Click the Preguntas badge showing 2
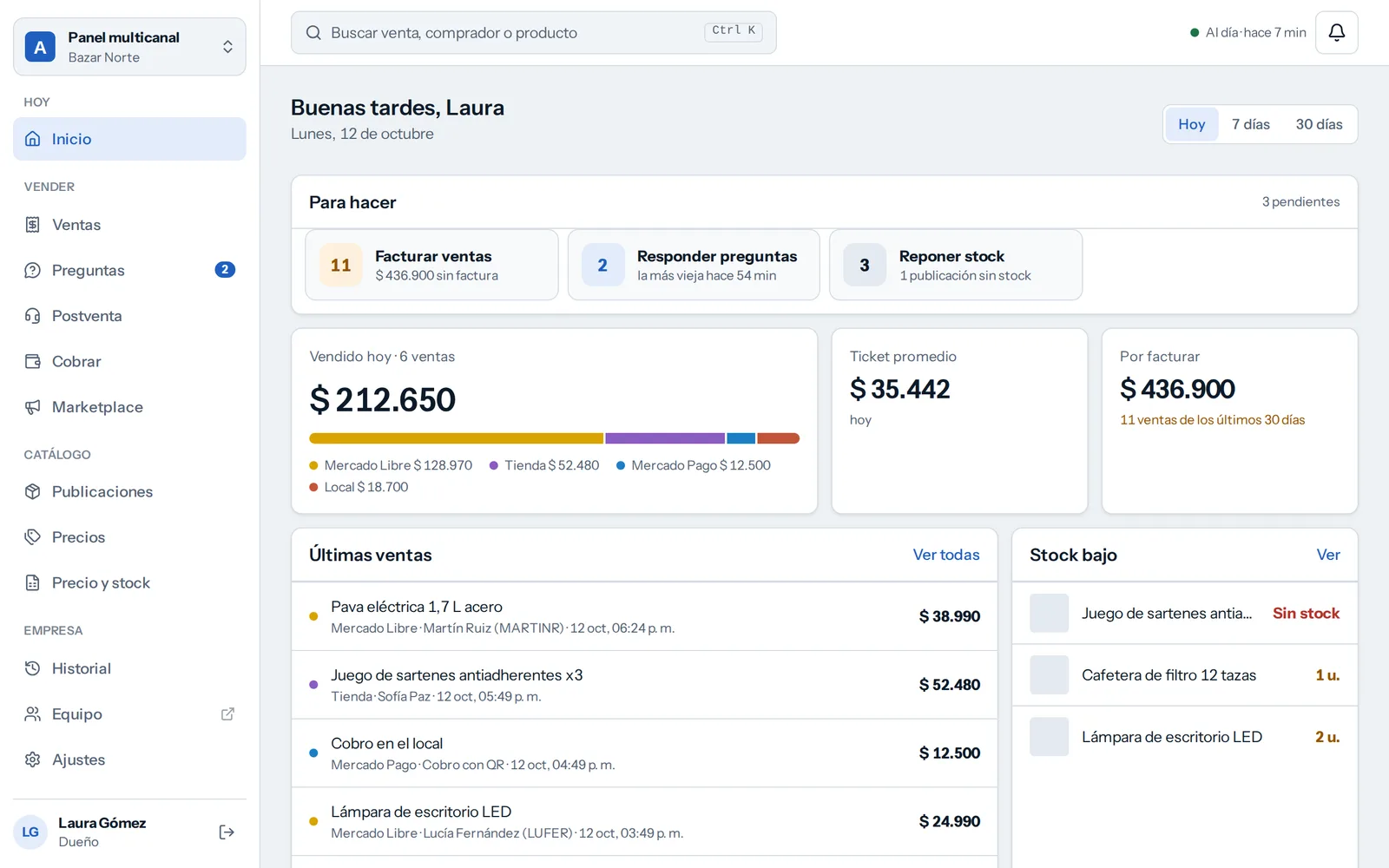Viewport: 1389px width, 868px height. 225,270
